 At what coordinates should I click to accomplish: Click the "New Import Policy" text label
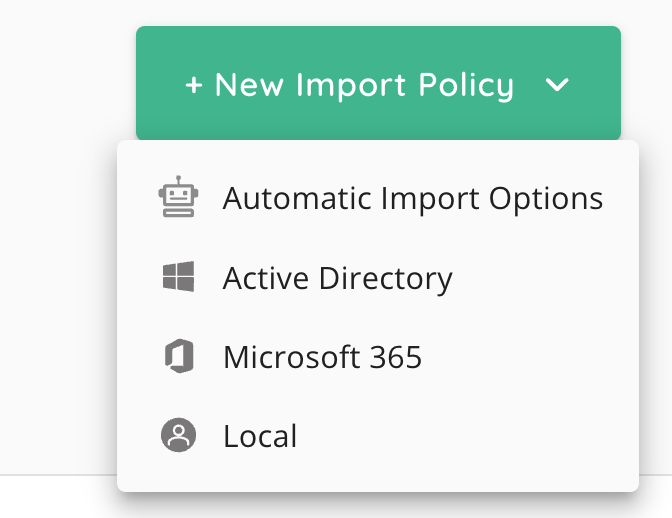click(364, 86)
